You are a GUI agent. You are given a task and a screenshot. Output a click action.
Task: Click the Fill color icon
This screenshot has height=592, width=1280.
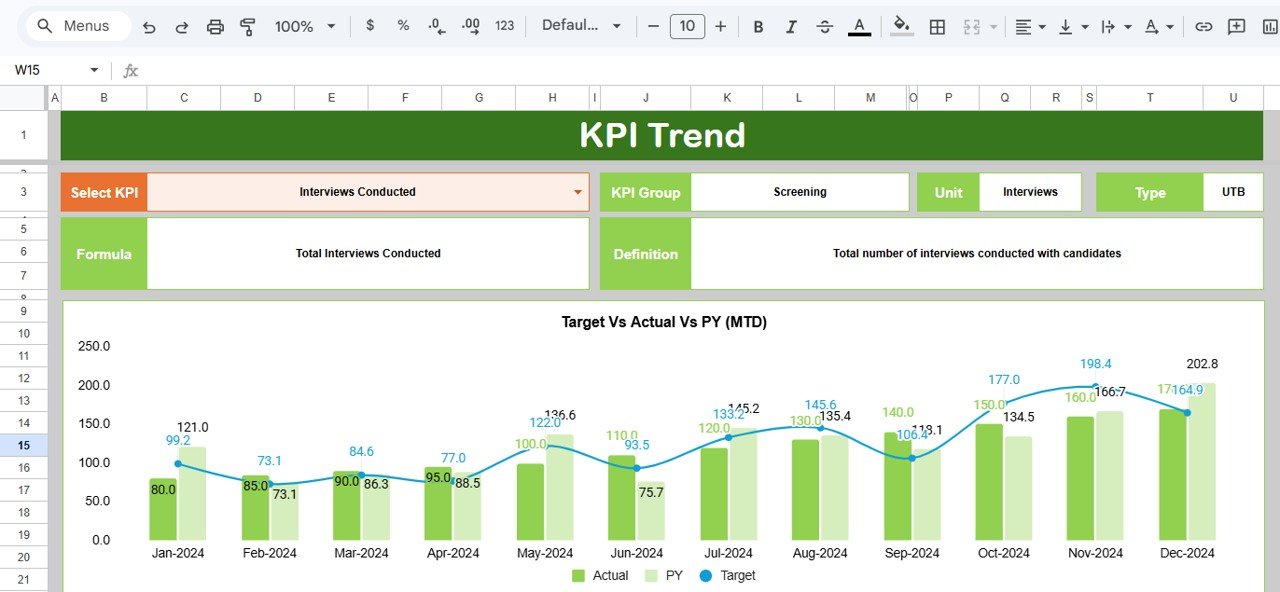point(898,26)
